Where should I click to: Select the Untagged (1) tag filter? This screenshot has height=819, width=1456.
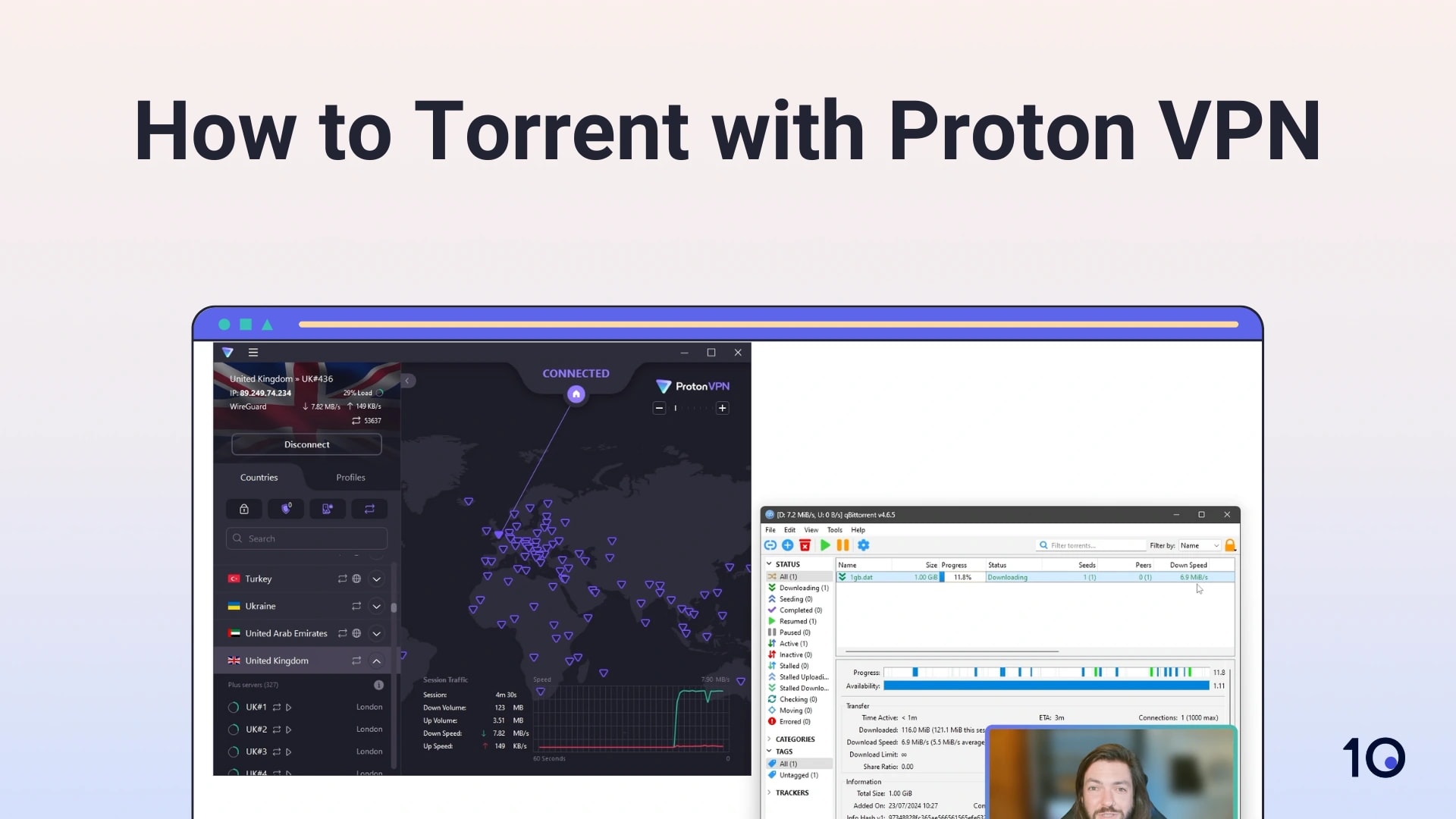click(x=793, y=775)
